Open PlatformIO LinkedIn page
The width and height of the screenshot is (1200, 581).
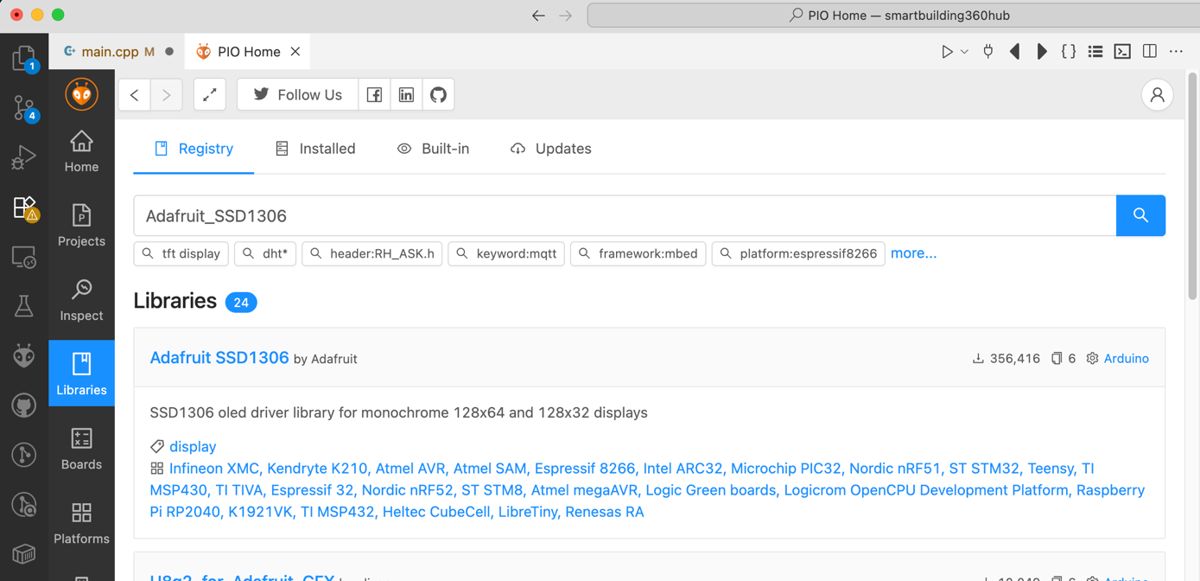tap(406, 95)
